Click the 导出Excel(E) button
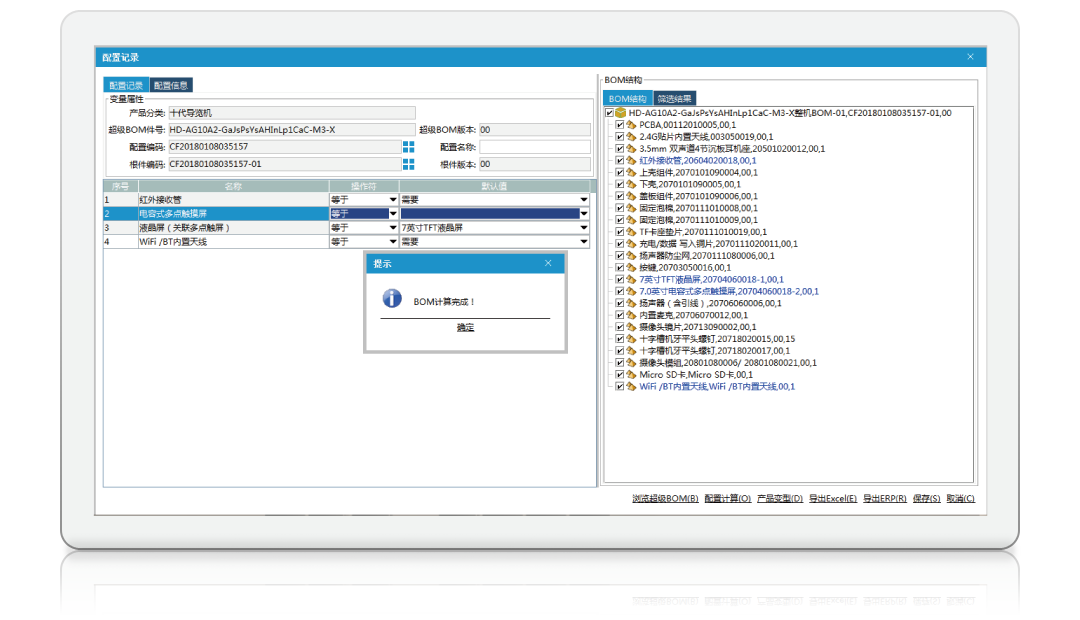1080x620 pixels. [832, 498]
